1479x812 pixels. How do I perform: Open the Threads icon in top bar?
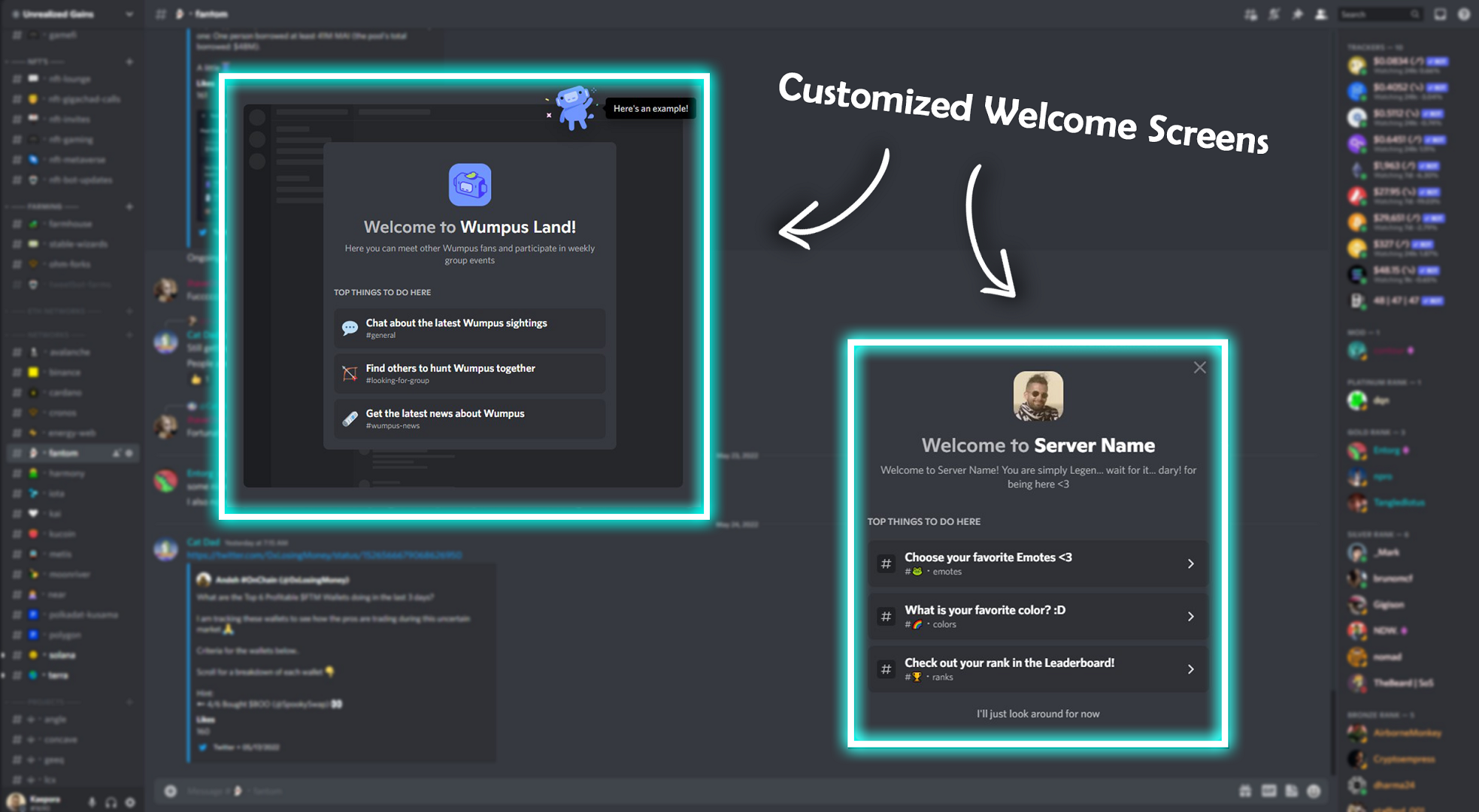pyautogui.click(x=1250, y=14)
